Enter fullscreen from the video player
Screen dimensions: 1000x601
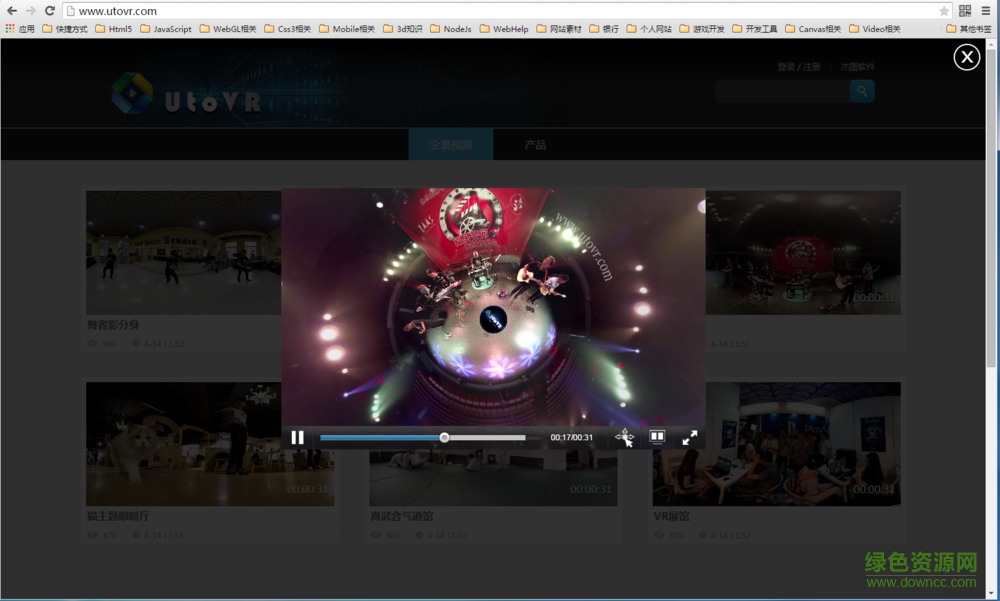pyautogui.click(x=690, y=437)
